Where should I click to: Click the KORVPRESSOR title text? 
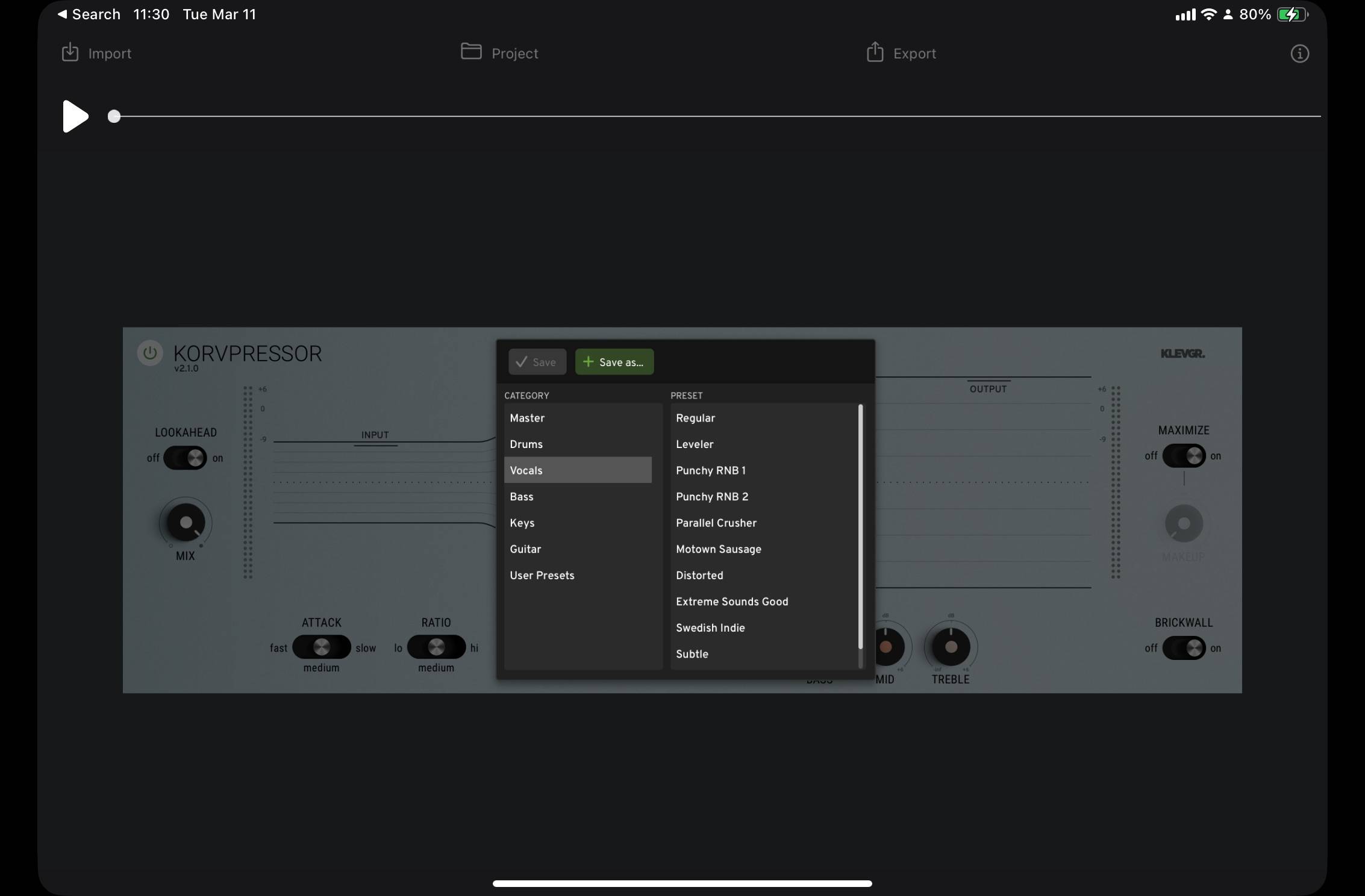point(248,353)
